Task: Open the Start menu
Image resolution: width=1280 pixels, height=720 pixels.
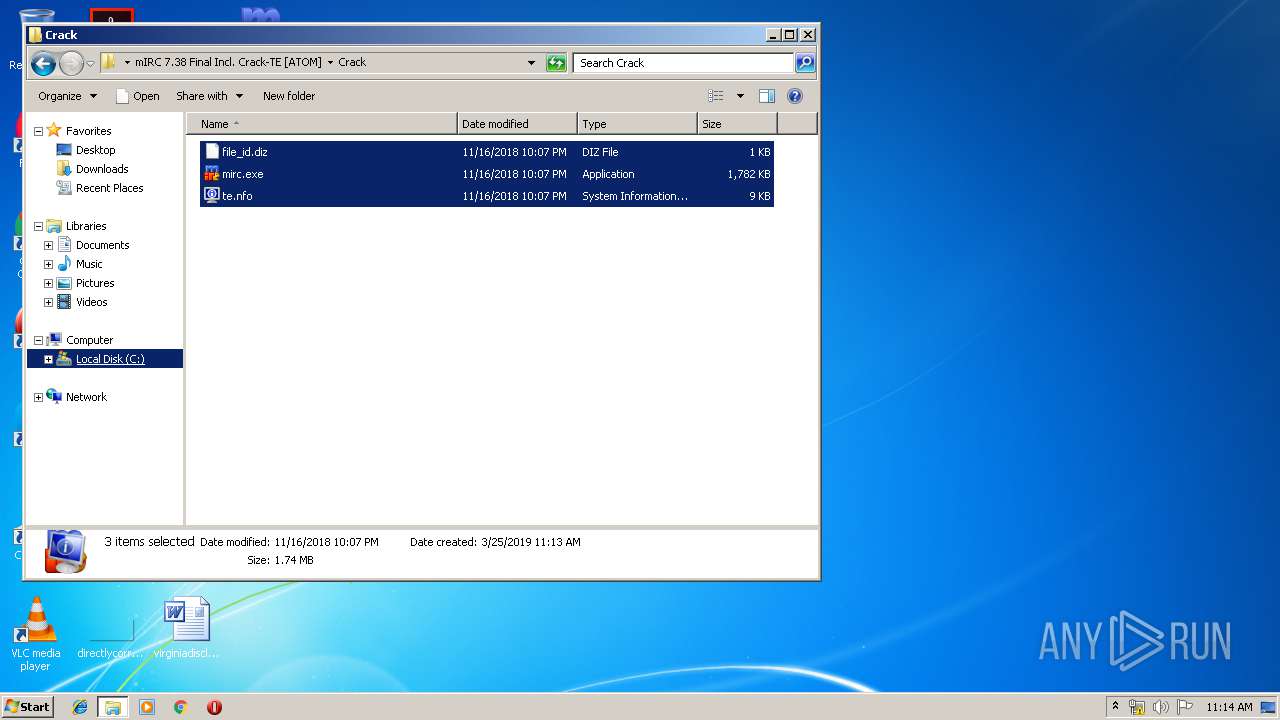Action: [28, 706]
